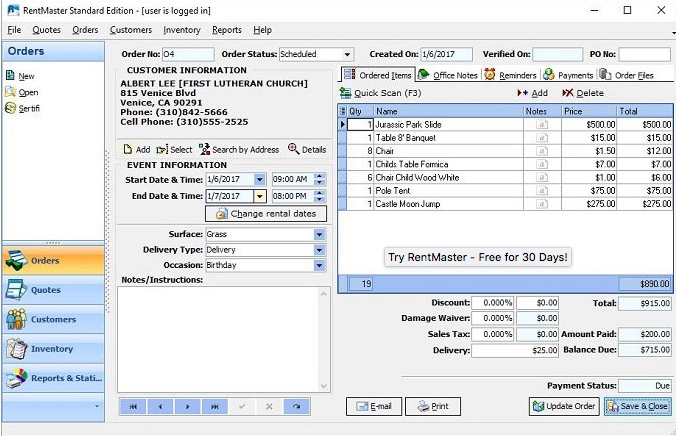Screen dimensions: 676x436
Task: Click the refresh record navigator button
Action: (x=297, y=406)
